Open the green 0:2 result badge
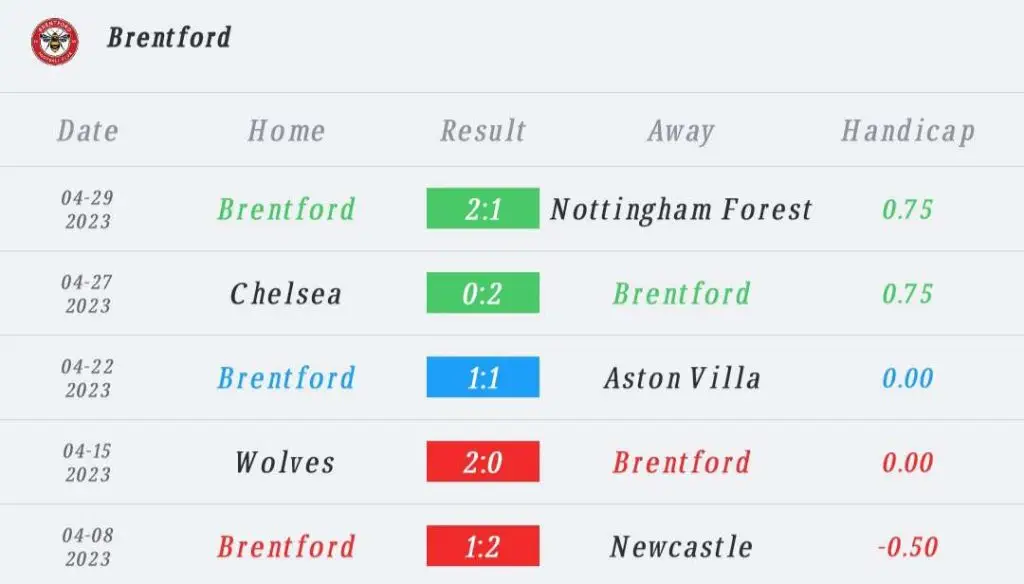This screenshot has width=1024, height=584. (483, 293)
